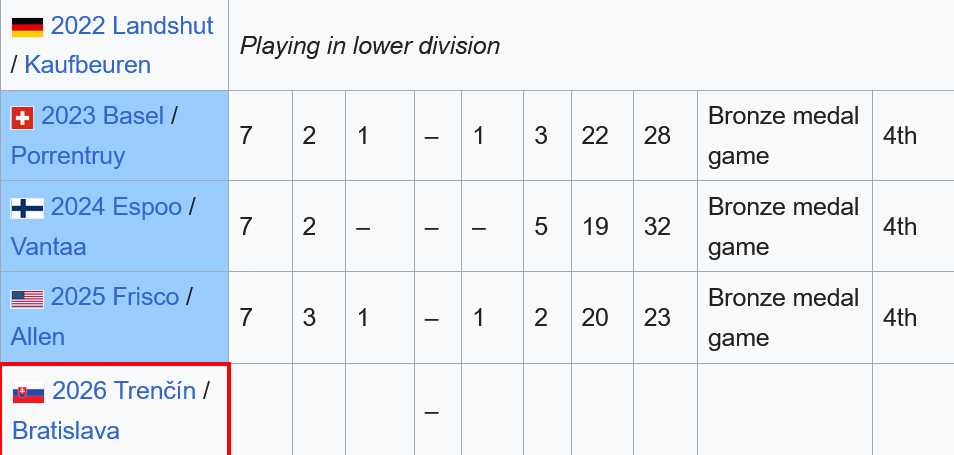Select Bronze medal game cell in 2024 row
The image size is (954, 455).
coord(783,226)
